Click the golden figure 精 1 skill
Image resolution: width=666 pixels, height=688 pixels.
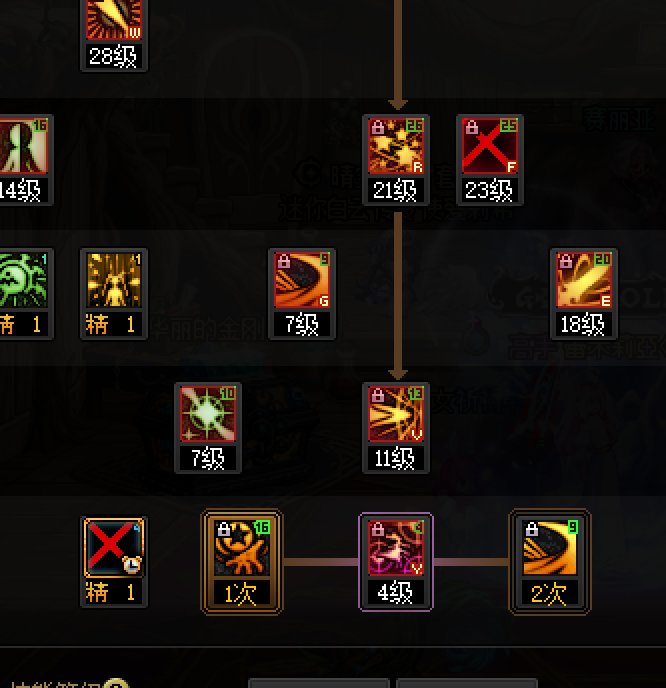(114, 280)
